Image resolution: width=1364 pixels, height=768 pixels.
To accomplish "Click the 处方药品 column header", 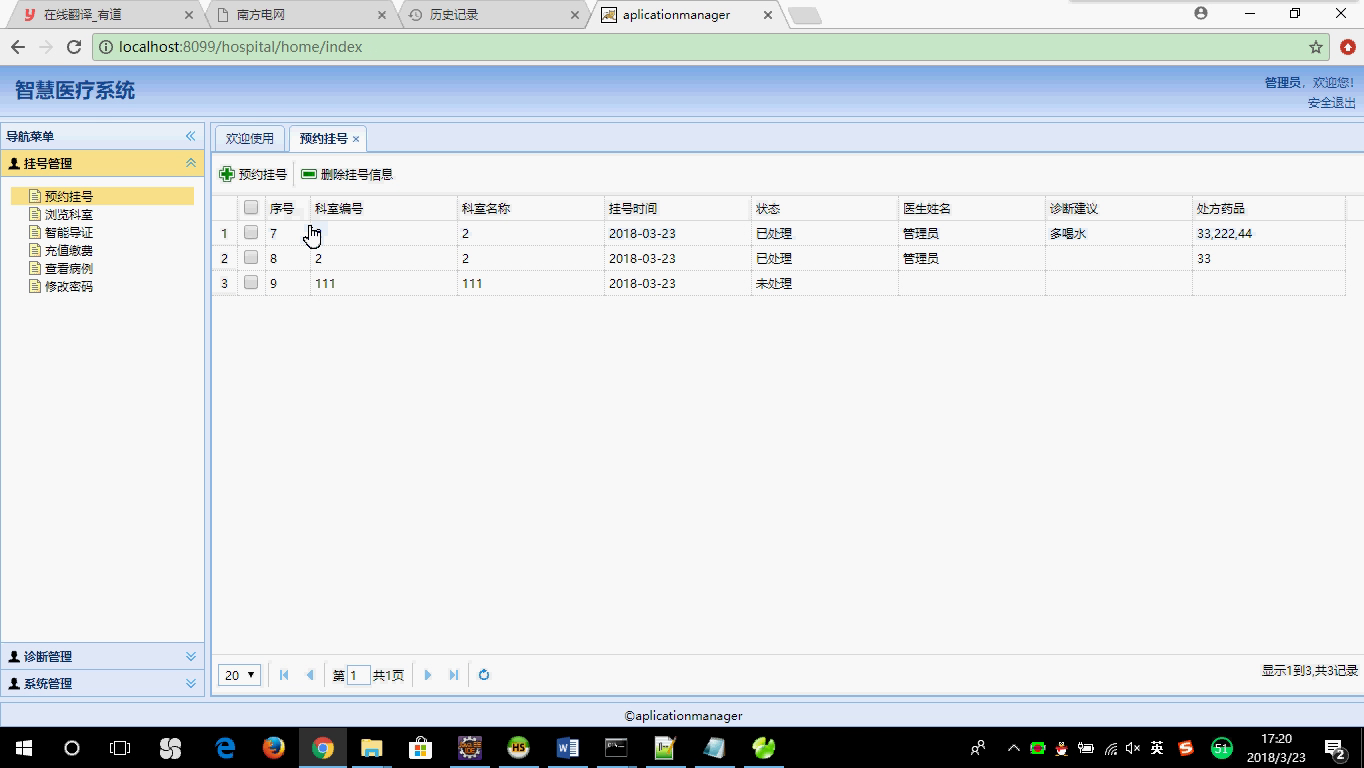I will (x=1268, y=208).
